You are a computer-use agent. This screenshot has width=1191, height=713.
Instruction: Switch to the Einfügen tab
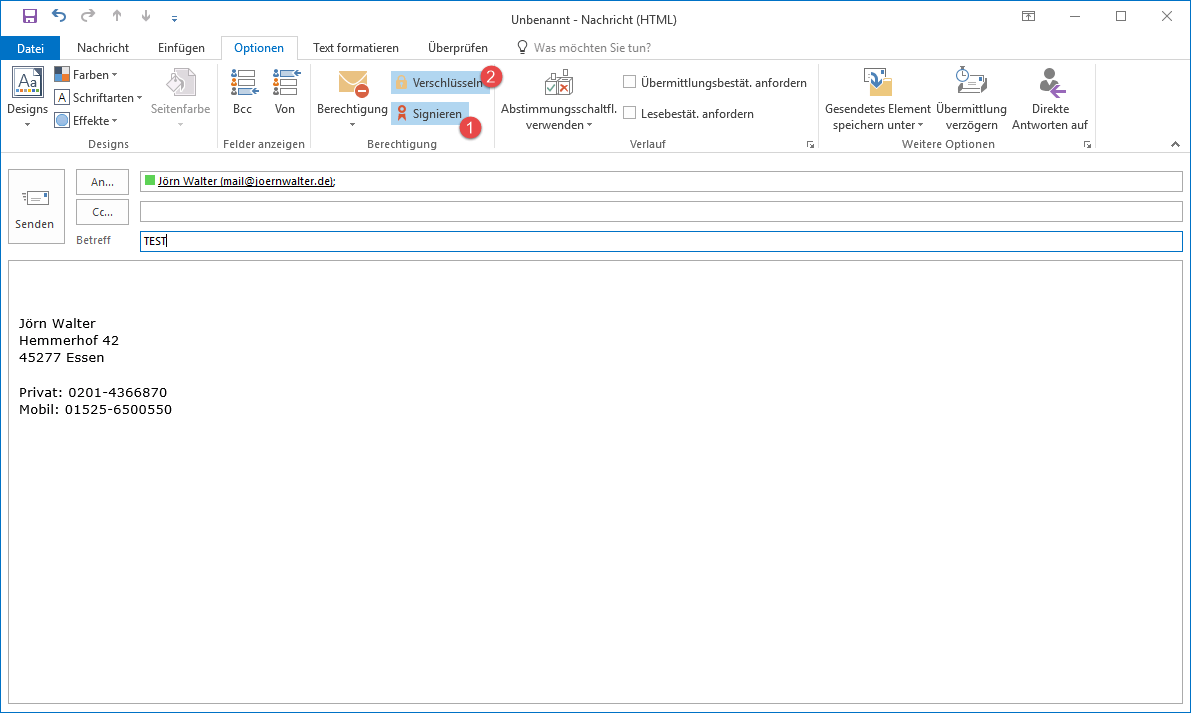[x=181, y=48]
